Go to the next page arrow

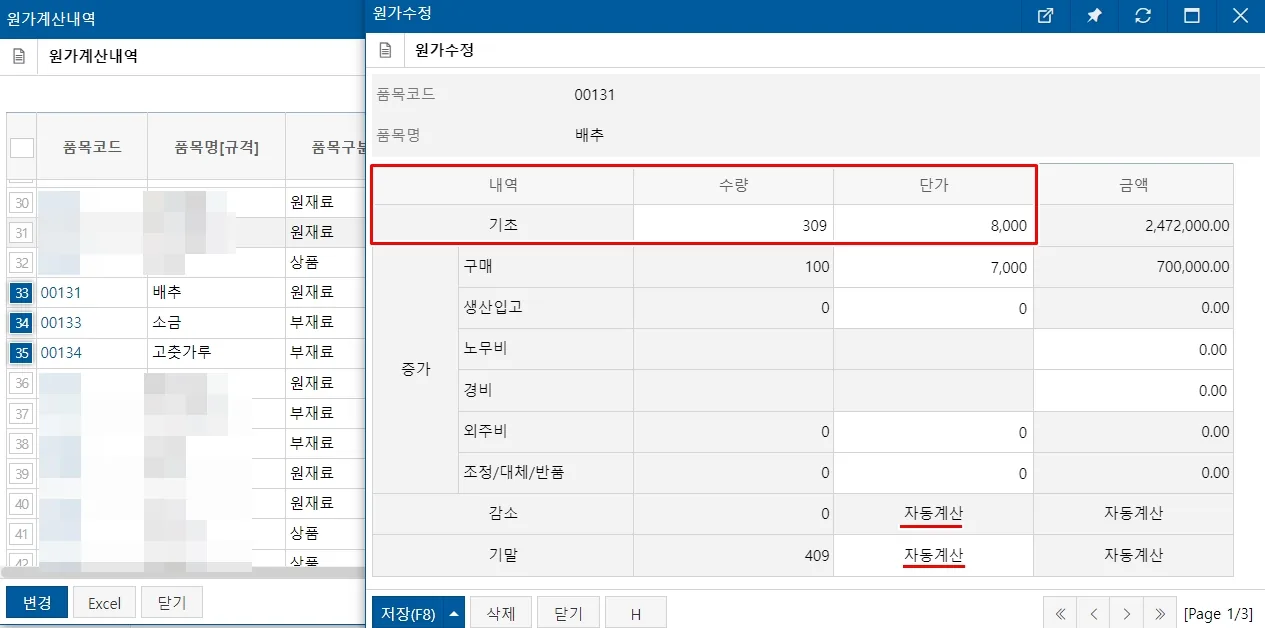(1127, 614)
